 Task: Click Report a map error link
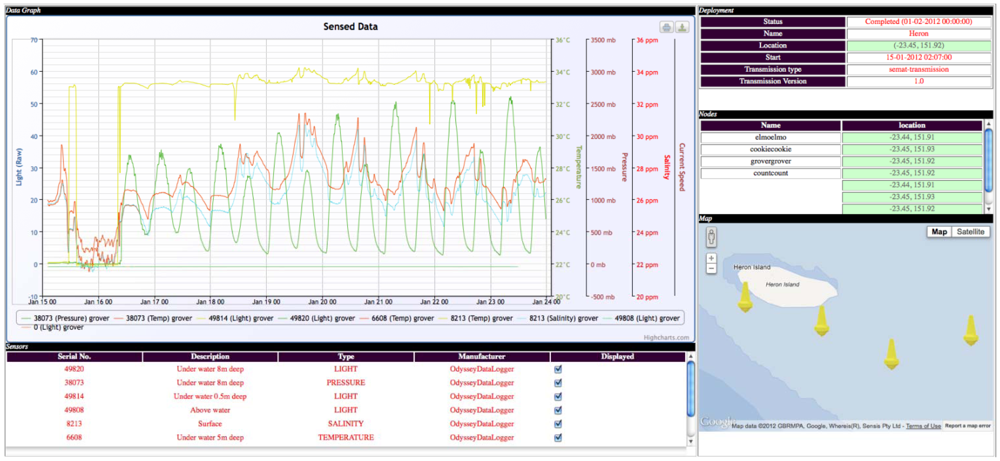pyautogui.click(x=968, y=426)
